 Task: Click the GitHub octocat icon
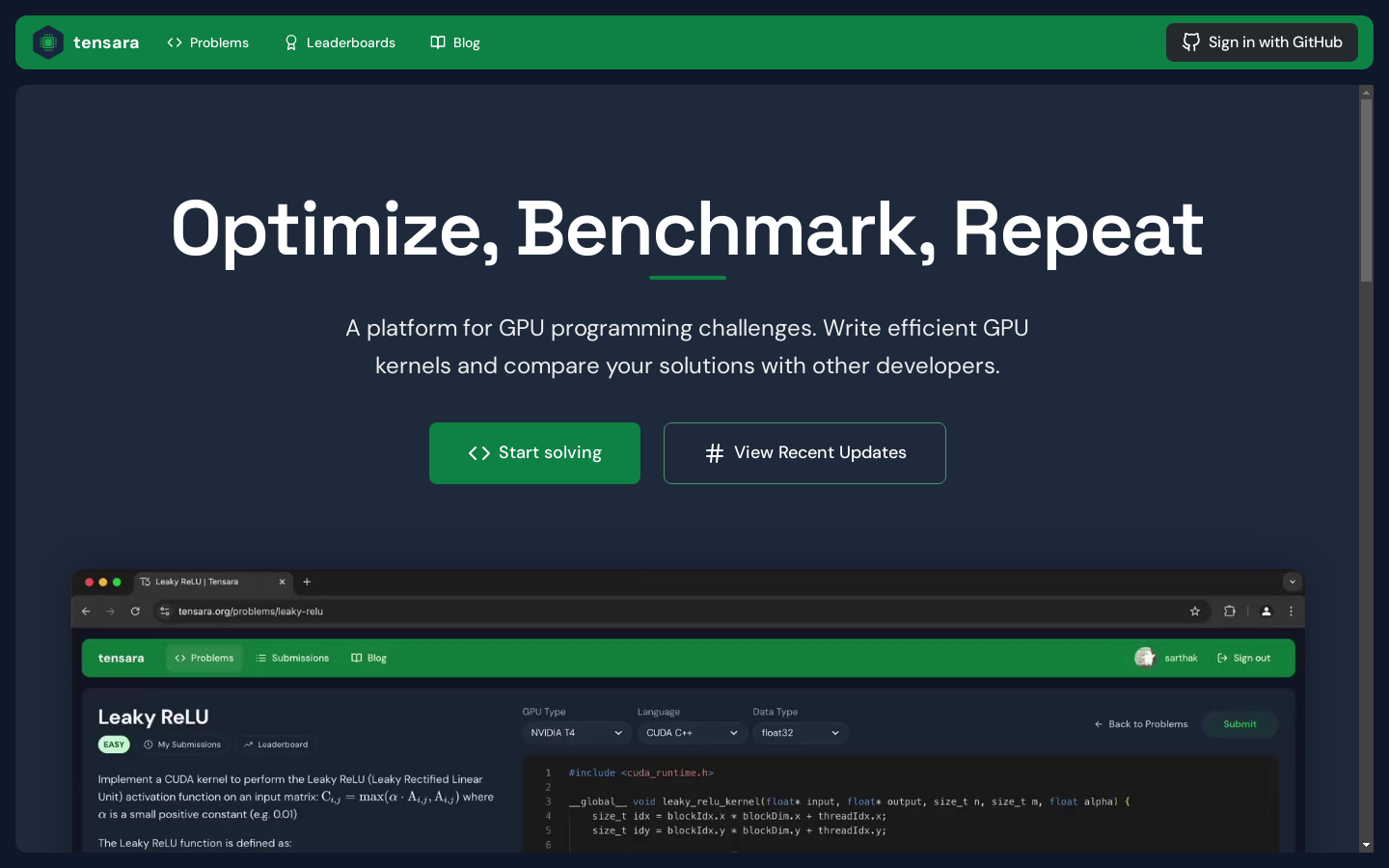(x=1191, y=42)
